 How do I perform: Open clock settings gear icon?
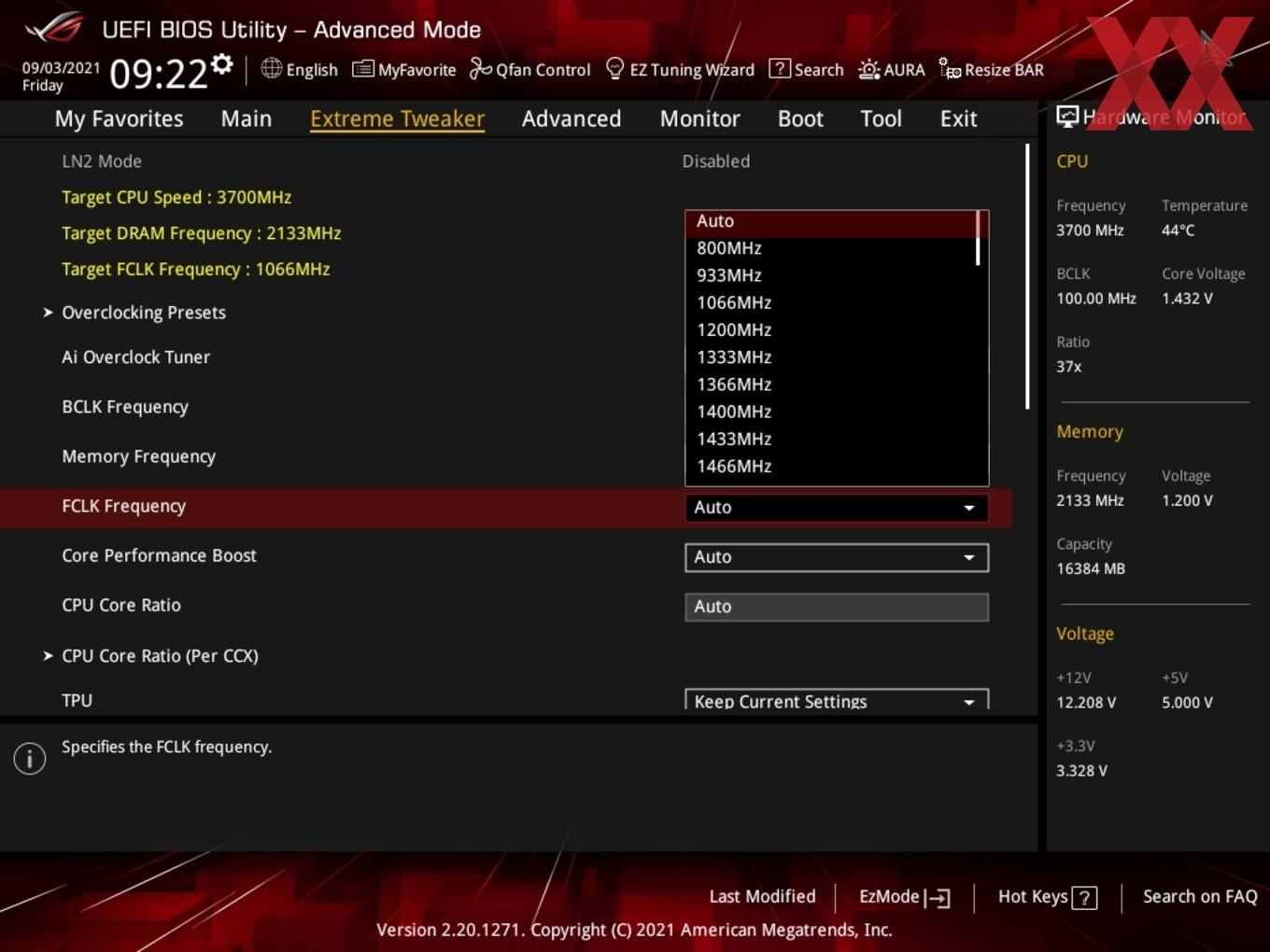coord(221,63)
